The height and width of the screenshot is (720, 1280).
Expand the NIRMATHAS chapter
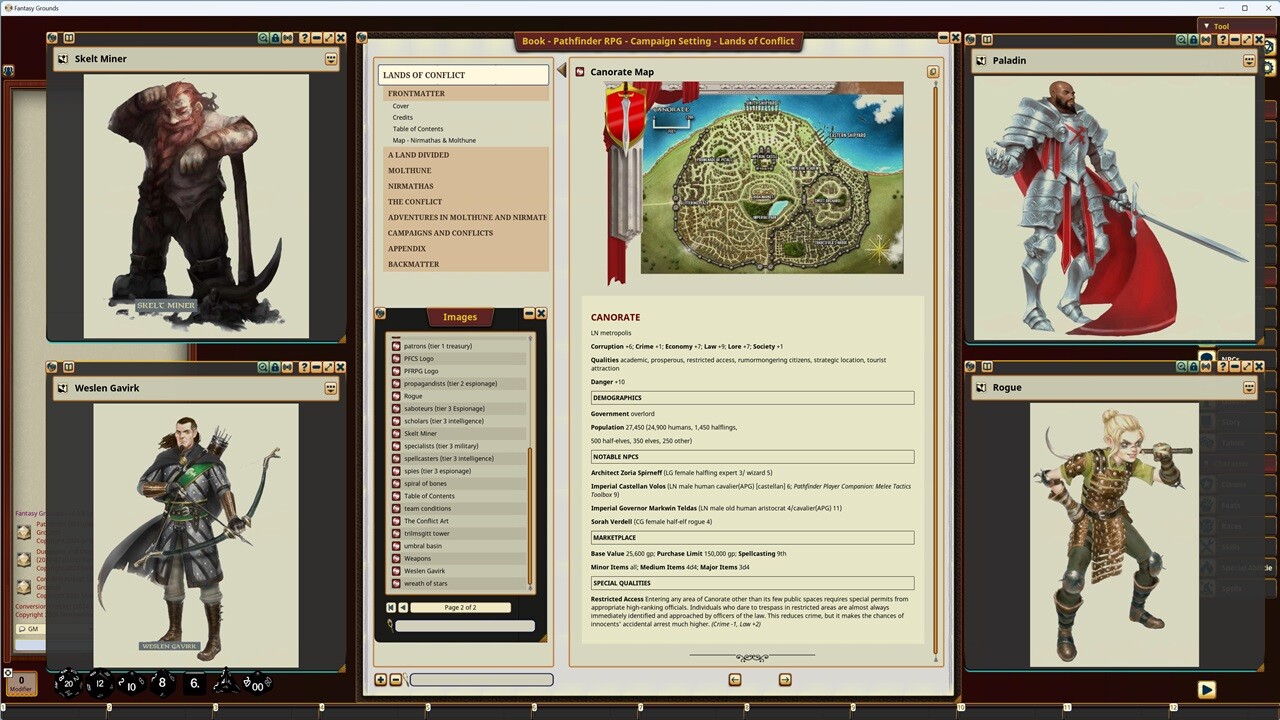[410, 186]
